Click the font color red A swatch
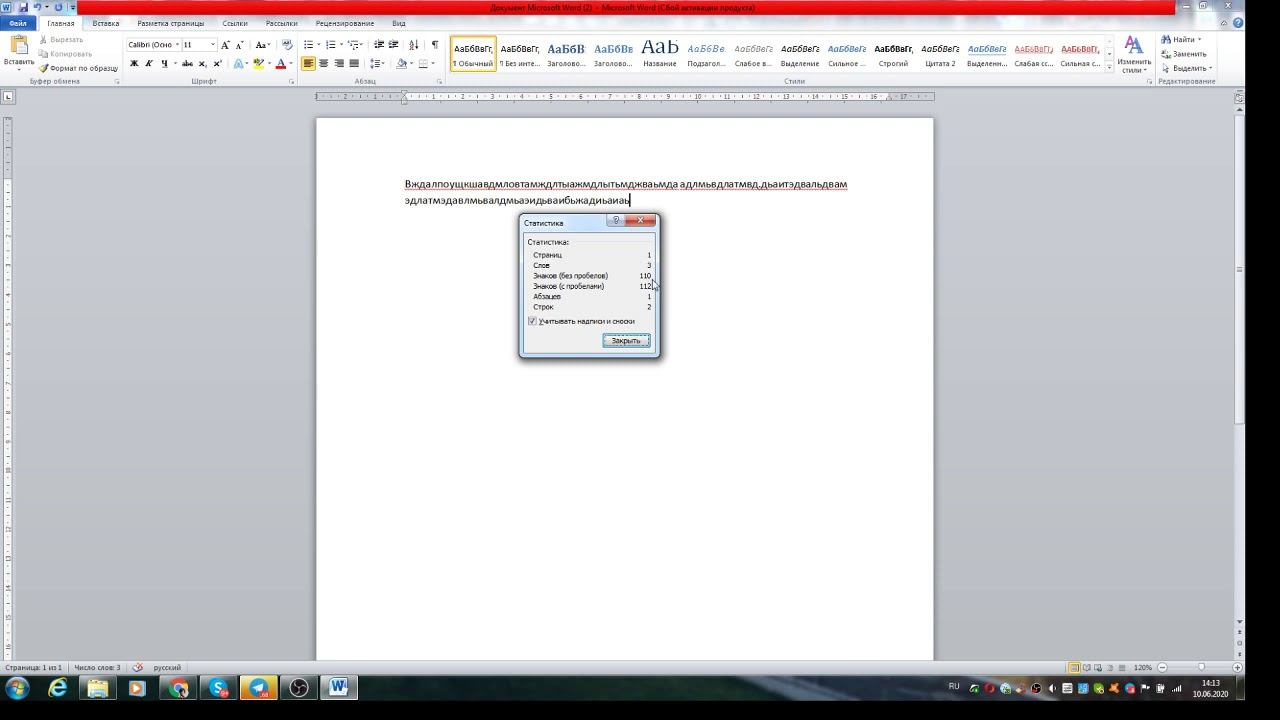This screenshot has height=720, width=1280. point(280,64)
